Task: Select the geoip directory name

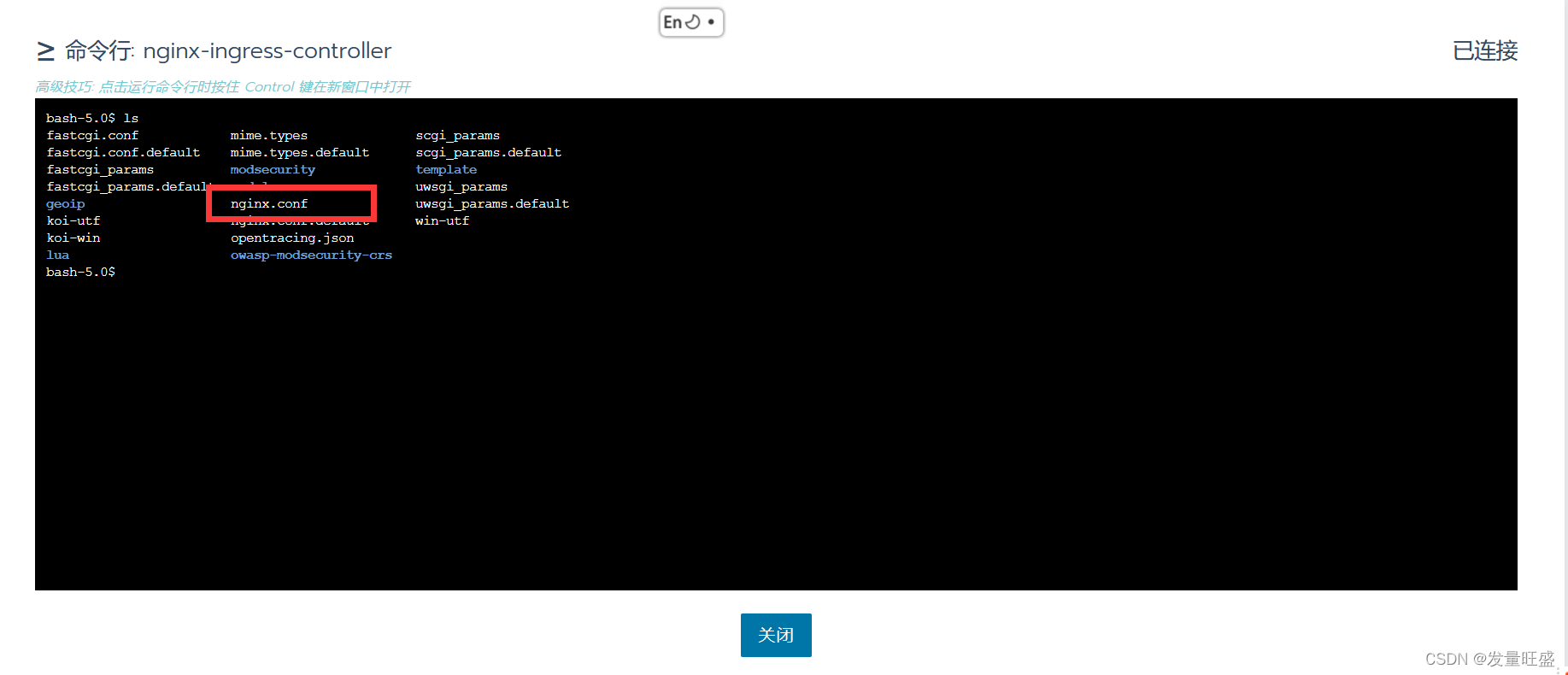Action: click(x=66, y=203)
